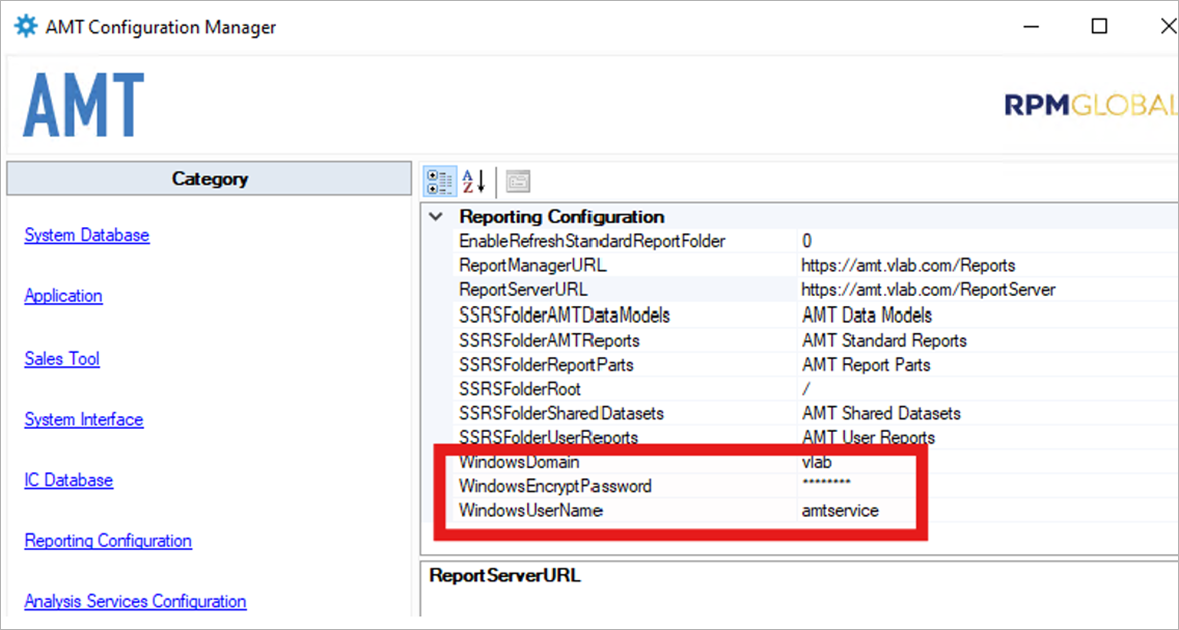
Task: Select the ReportServerURL property name
Action: pyautogui.click(x=523, y=289)
